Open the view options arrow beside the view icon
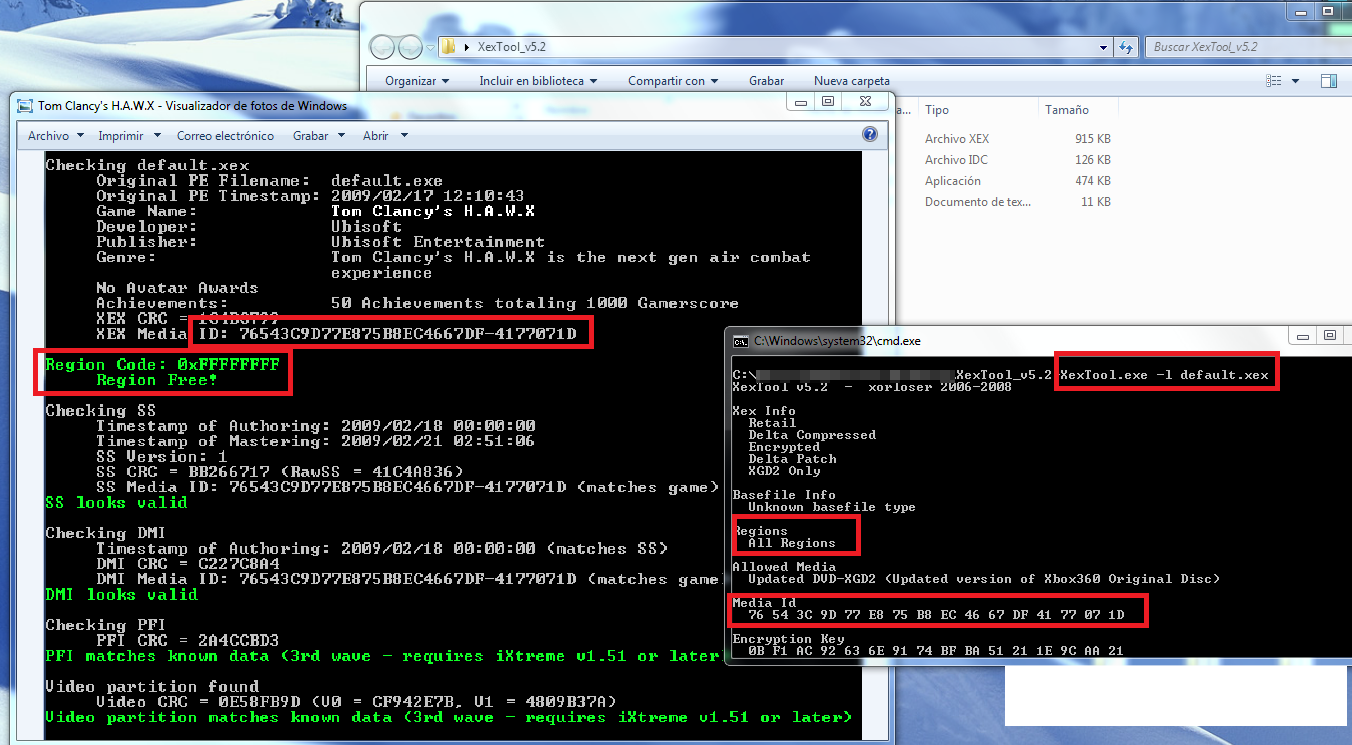The width and height of the screenshot is (1352, 745). (1296, 81)
